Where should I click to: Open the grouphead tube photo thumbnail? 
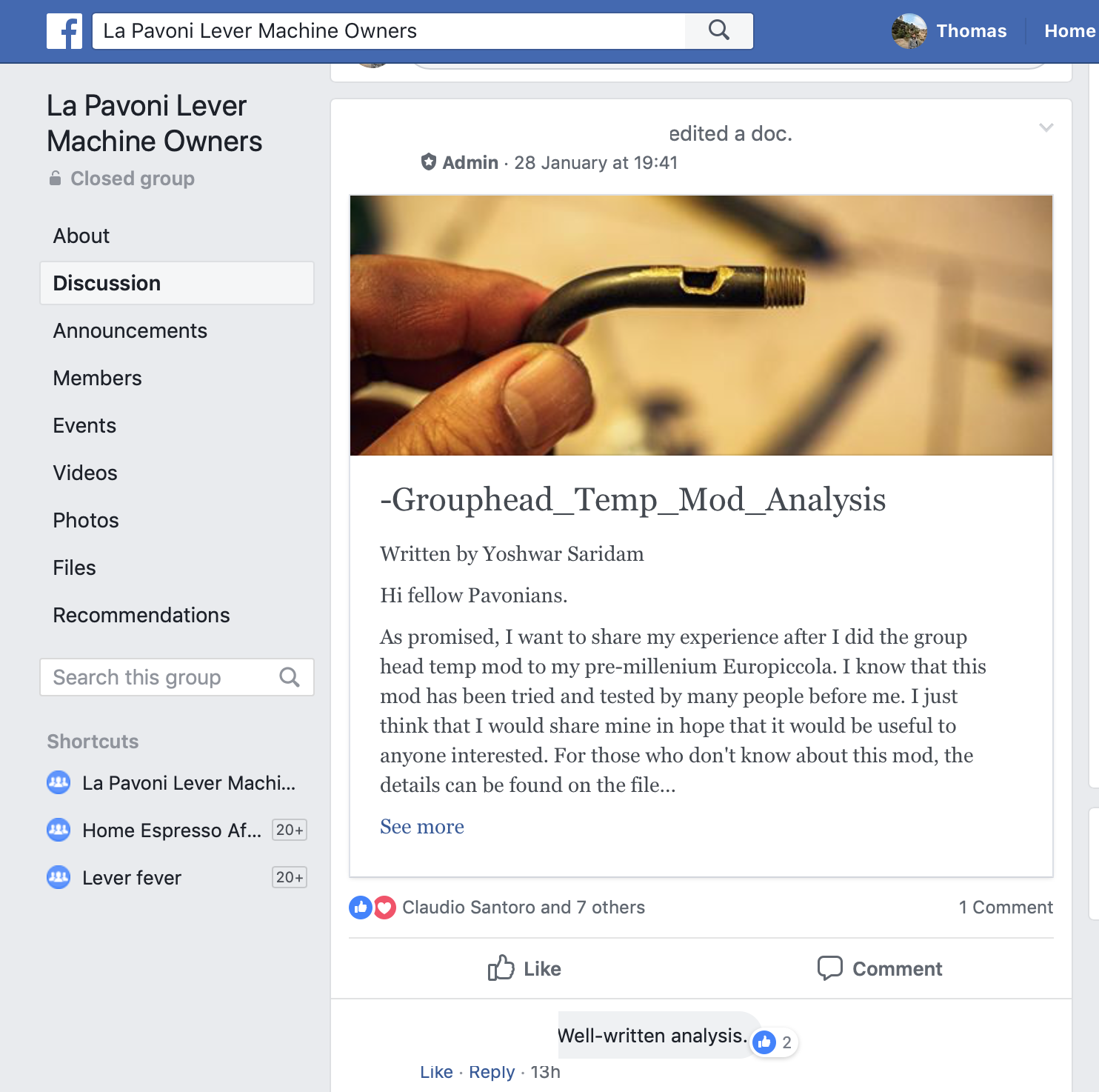click(701, 325)
